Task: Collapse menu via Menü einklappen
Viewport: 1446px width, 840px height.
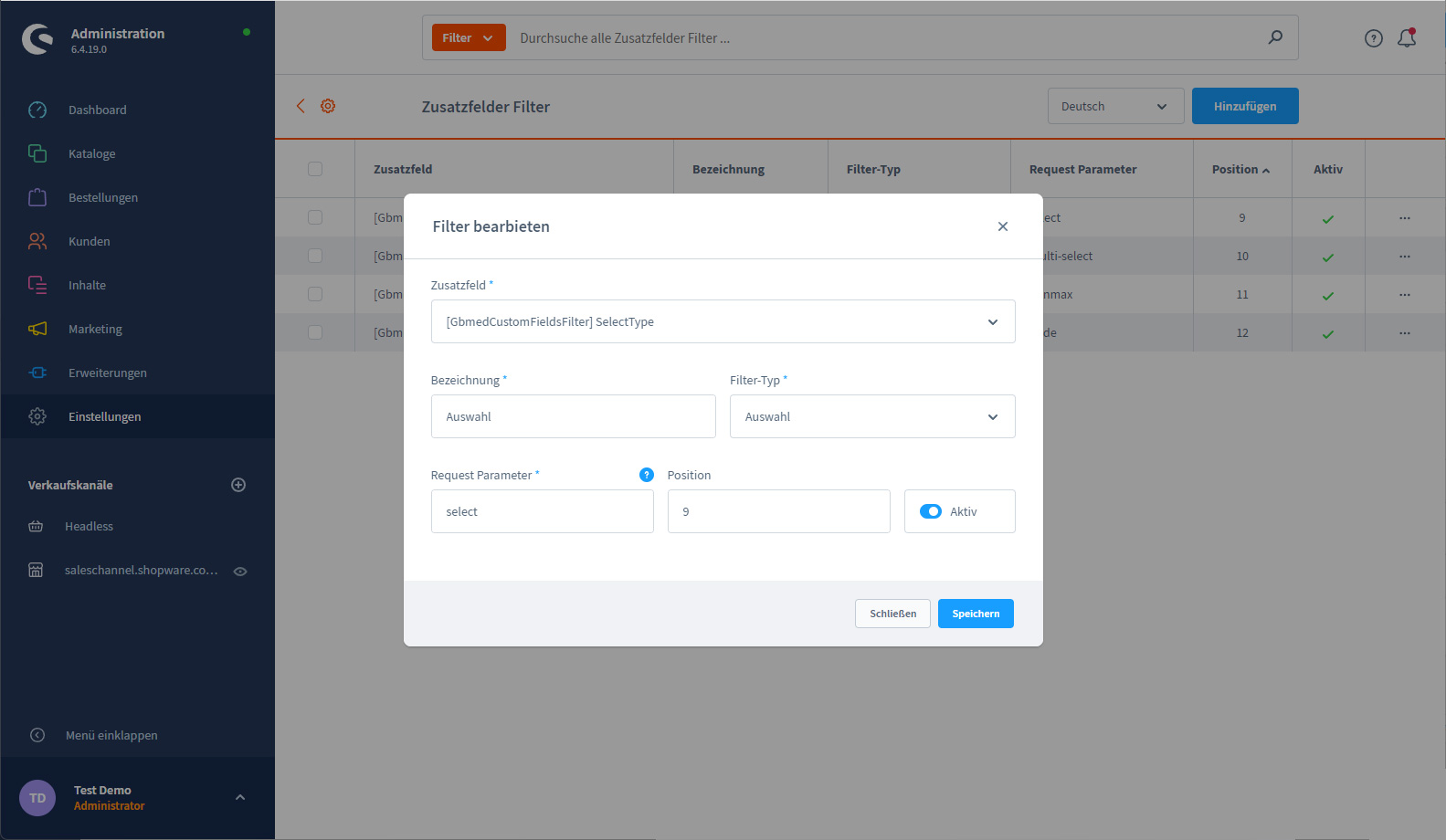Action: tap(111, 735)
